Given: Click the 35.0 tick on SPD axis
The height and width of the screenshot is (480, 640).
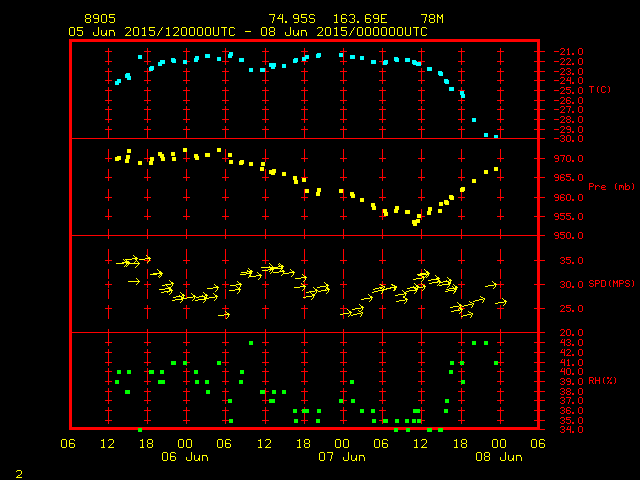Looking at the screenshot, I should pos(571,260).
